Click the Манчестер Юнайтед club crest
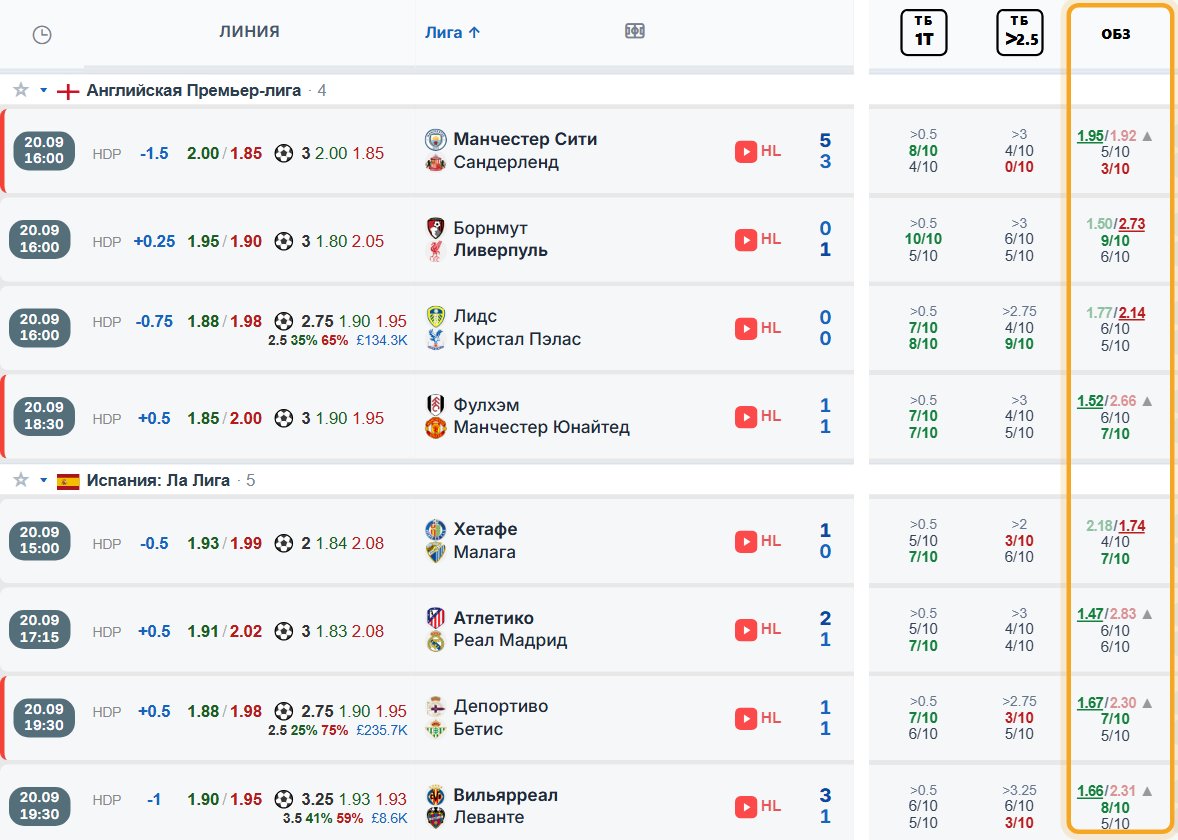Image resolution: width=1178 pixels, height=840 pixels. [436, 428]
